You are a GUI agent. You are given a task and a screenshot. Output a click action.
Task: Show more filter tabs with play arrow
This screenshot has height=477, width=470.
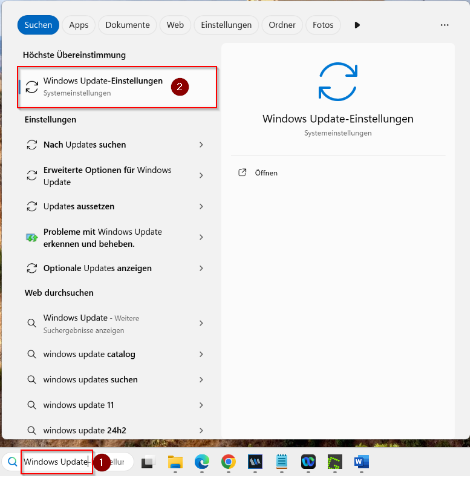357,25
